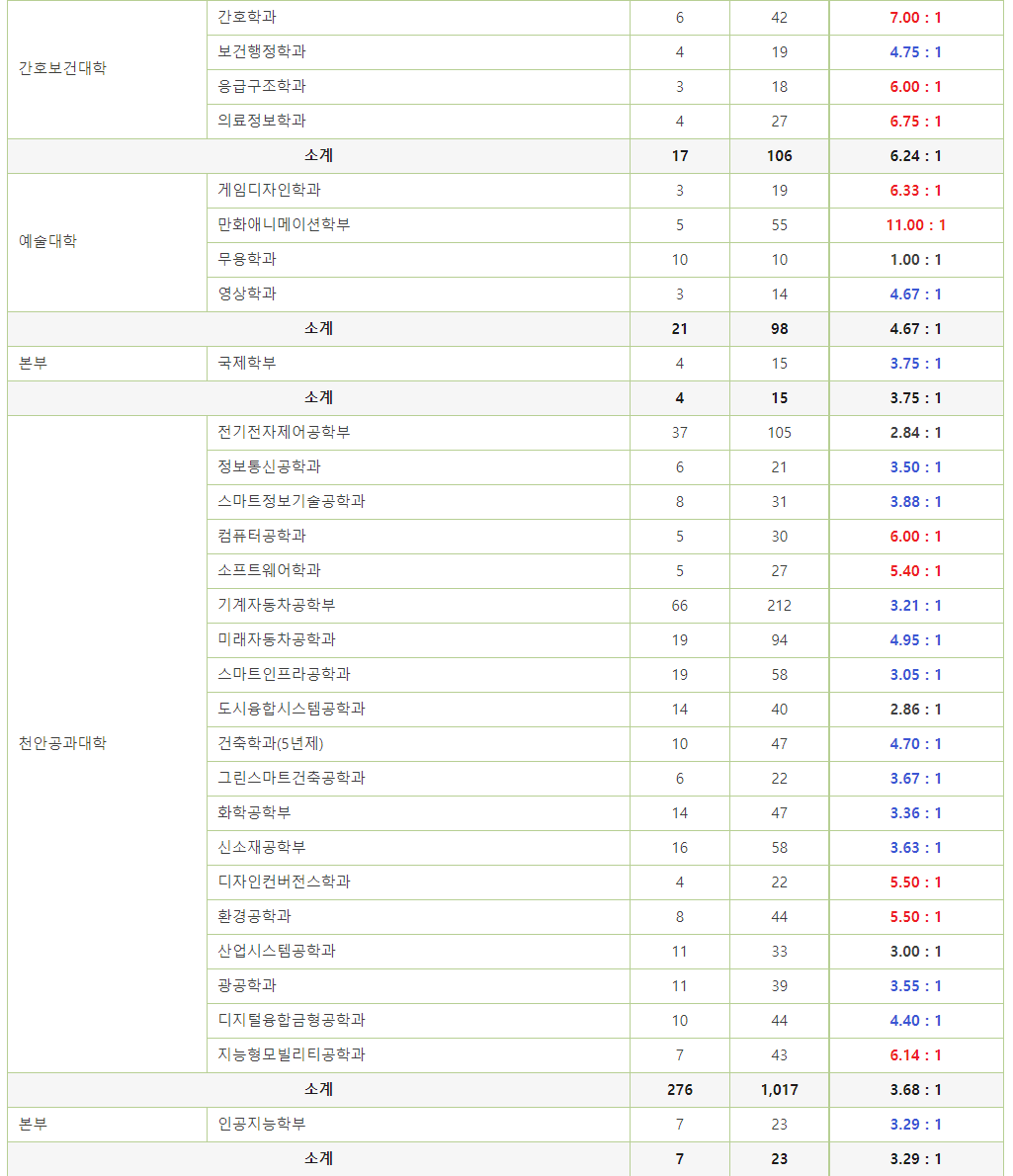Click the 간호보건대학 group header
The width and height of the screenshot is (1013, 1176).
54,69
